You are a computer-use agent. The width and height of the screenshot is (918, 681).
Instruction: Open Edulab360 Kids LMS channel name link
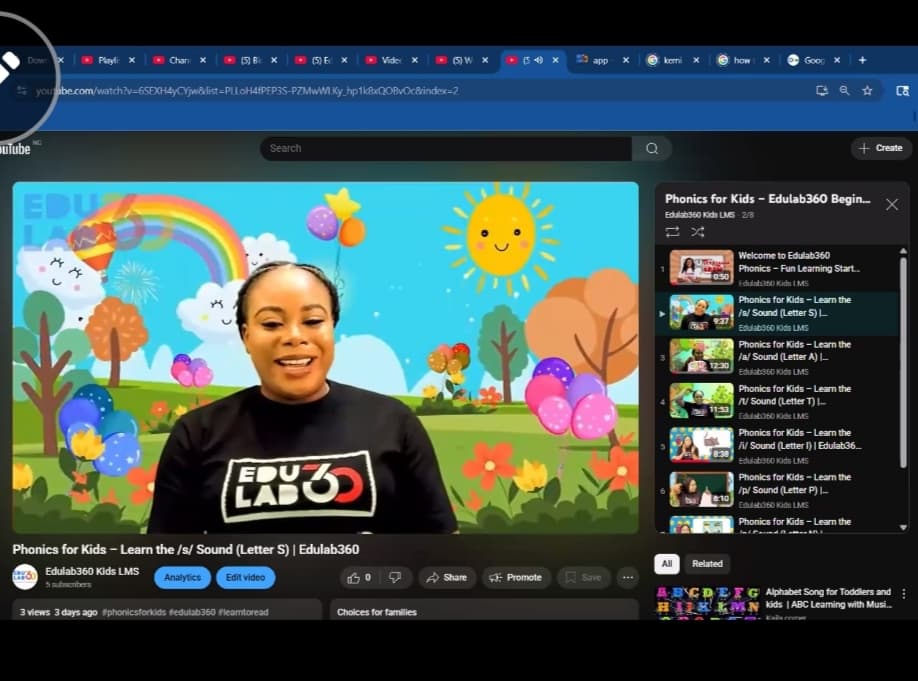click(93, 571)
